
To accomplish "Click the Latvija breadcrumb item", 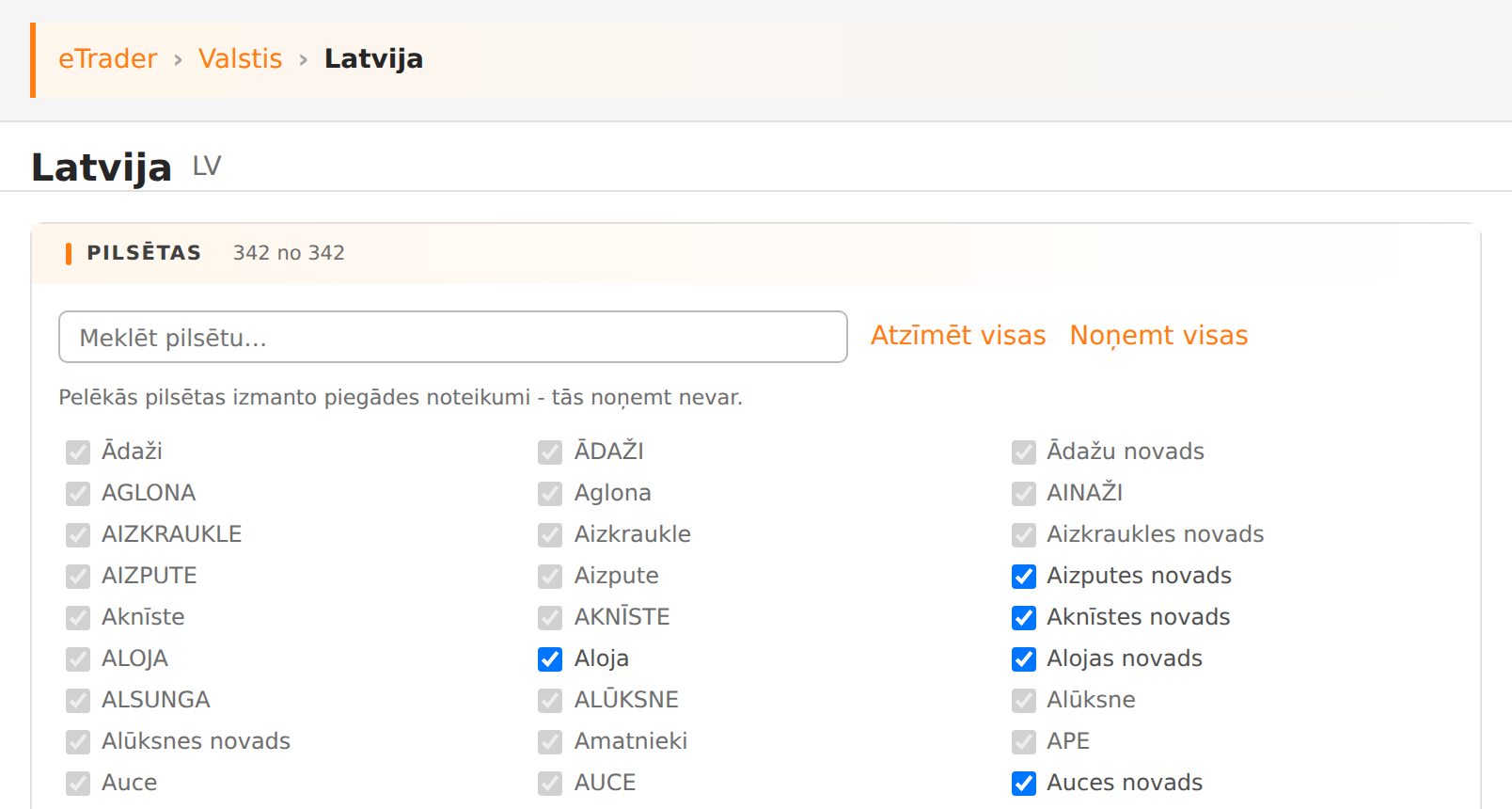I will (x=373, y=58).
